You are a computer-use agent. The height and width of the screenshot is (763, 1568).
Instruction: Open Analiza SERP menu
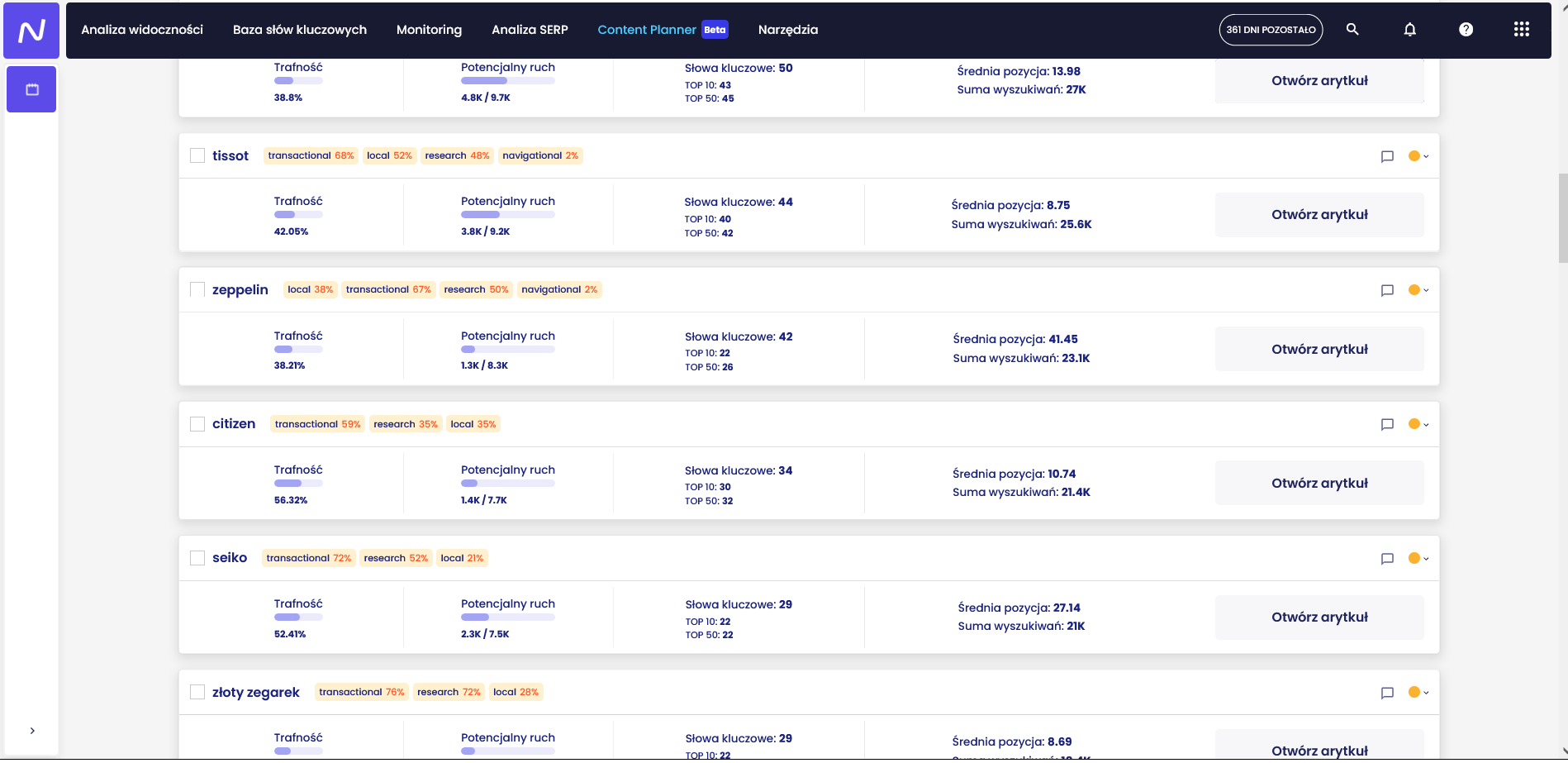(530, 30)
